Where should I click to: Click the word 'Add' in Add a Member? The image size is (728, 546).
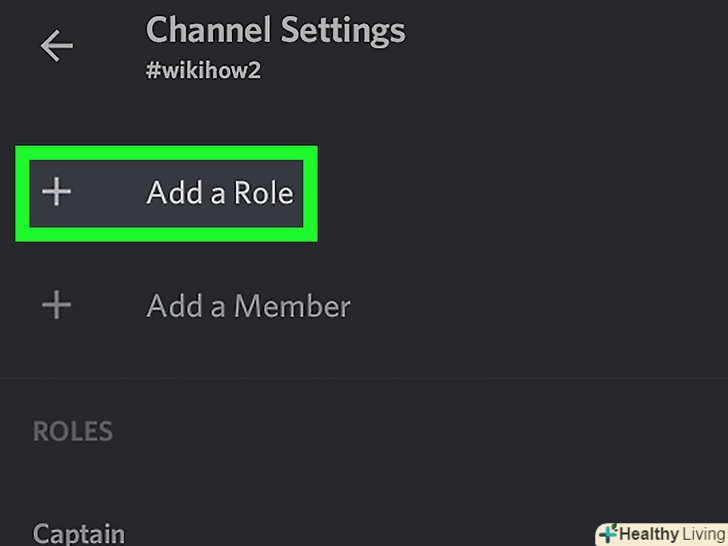[x=171, y=305]
